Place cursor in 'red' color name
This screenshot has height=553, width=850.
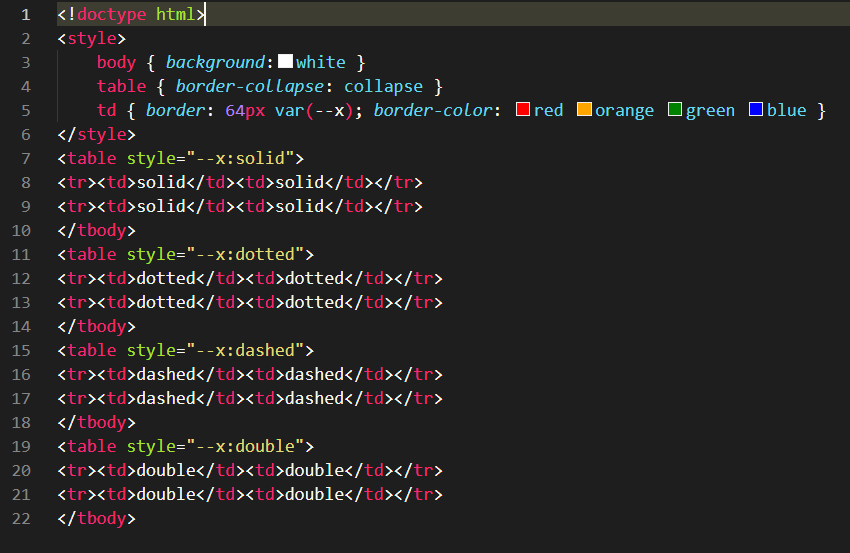click(548, 110)
